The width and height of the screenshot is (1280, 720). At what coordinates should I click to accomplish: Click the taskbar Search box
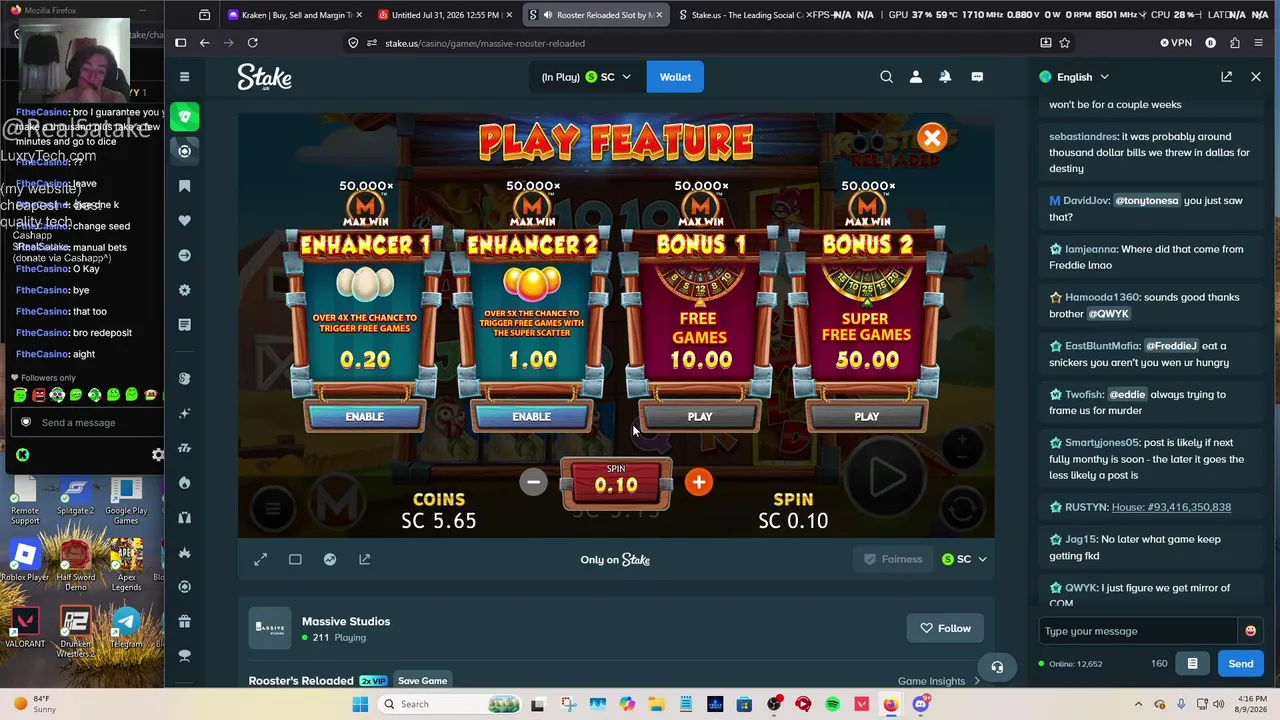pos(448,704)
